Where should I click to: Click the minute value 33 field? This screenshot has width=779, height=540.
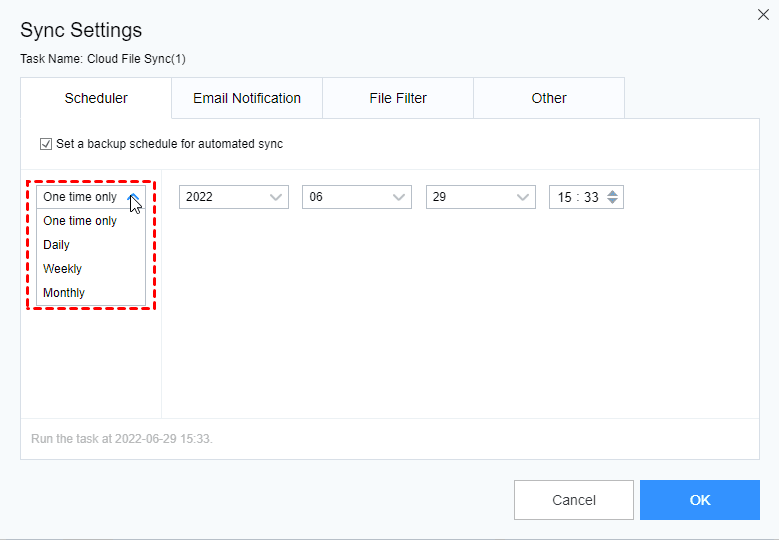pos(591,197)
